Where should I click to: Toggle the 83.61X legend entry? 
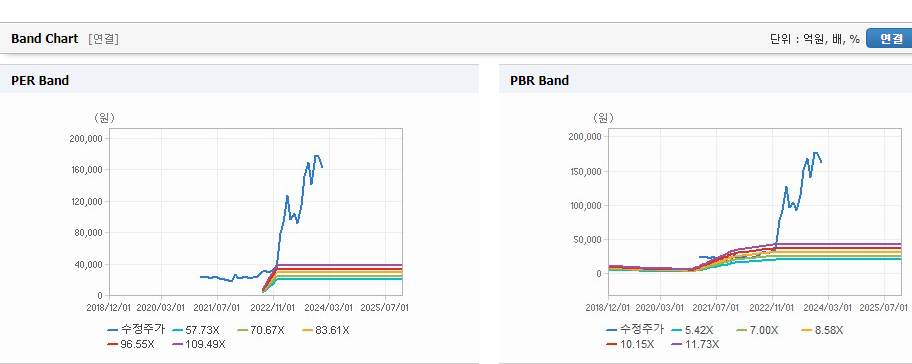click(x=326, y=330)
